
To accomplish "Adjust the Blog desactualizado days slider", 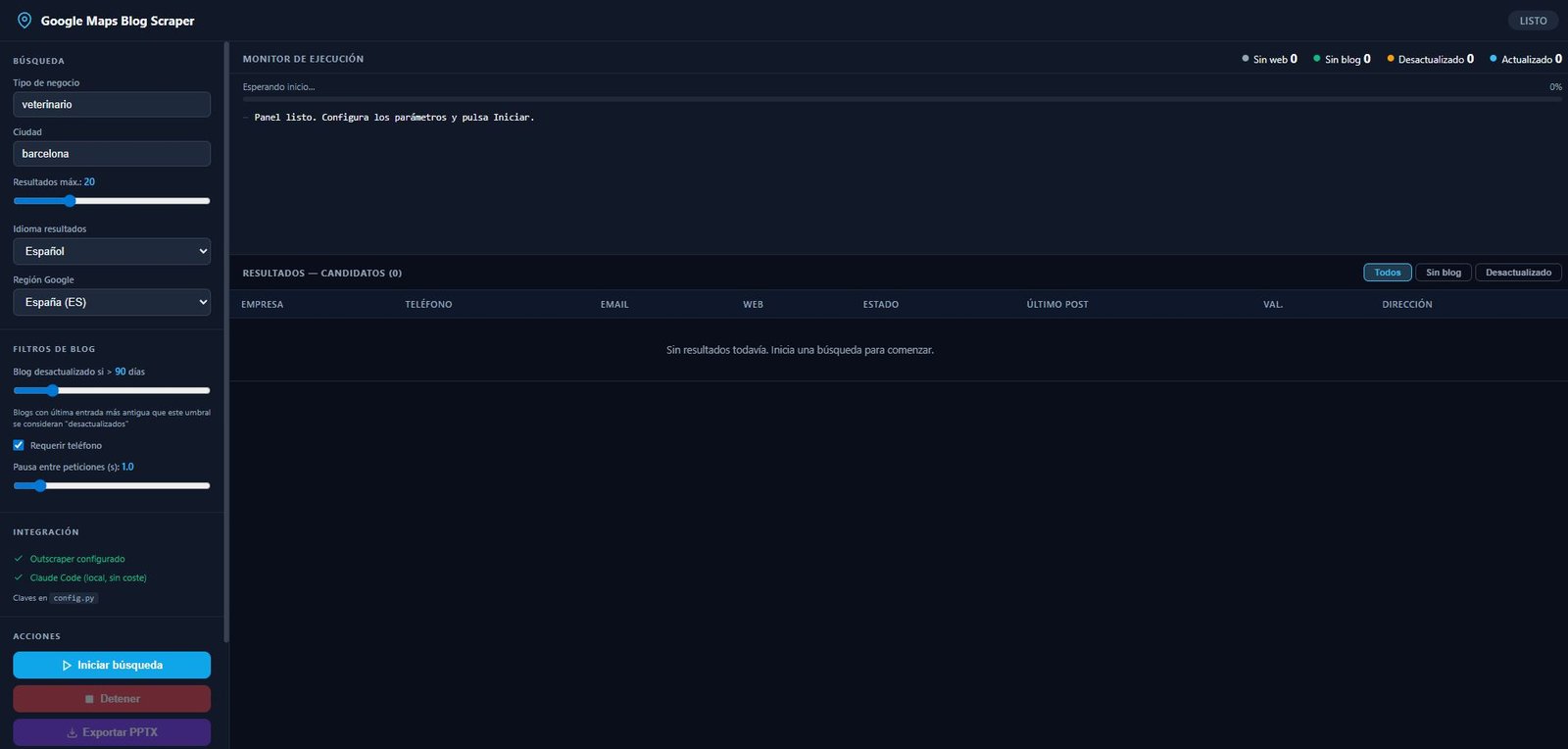I will (x=112, y=390).
